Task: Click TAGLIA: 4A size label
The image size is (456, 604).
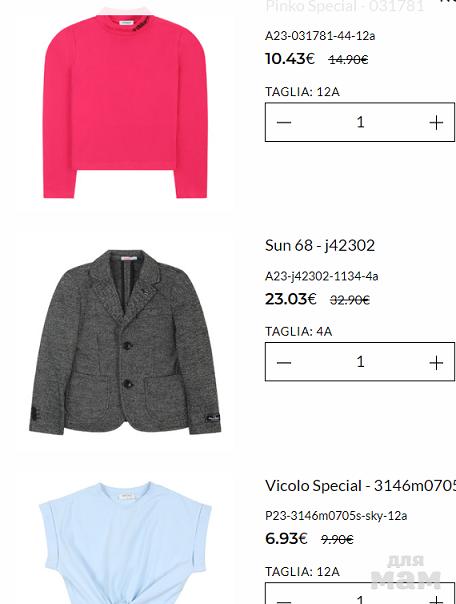Action: [298, 331]
